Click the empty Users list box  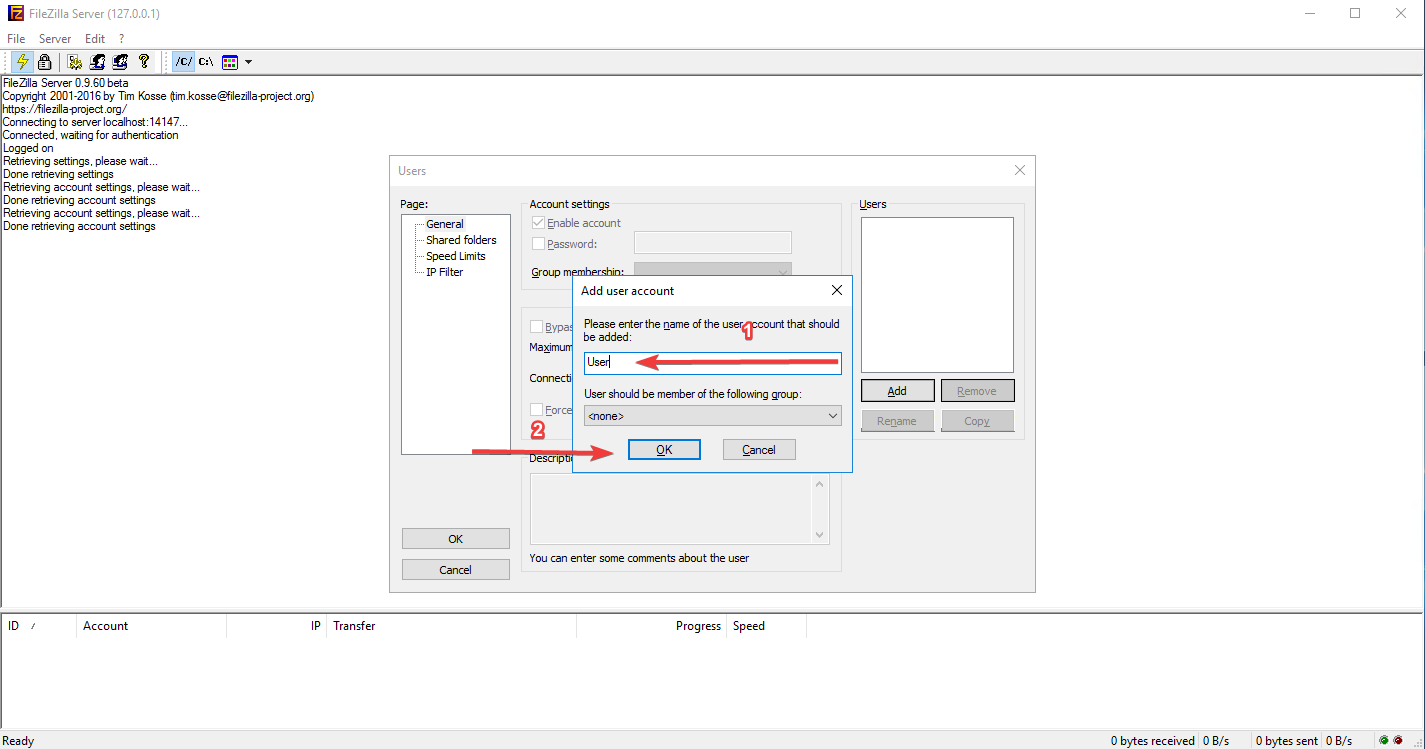(x=937, y=295)
